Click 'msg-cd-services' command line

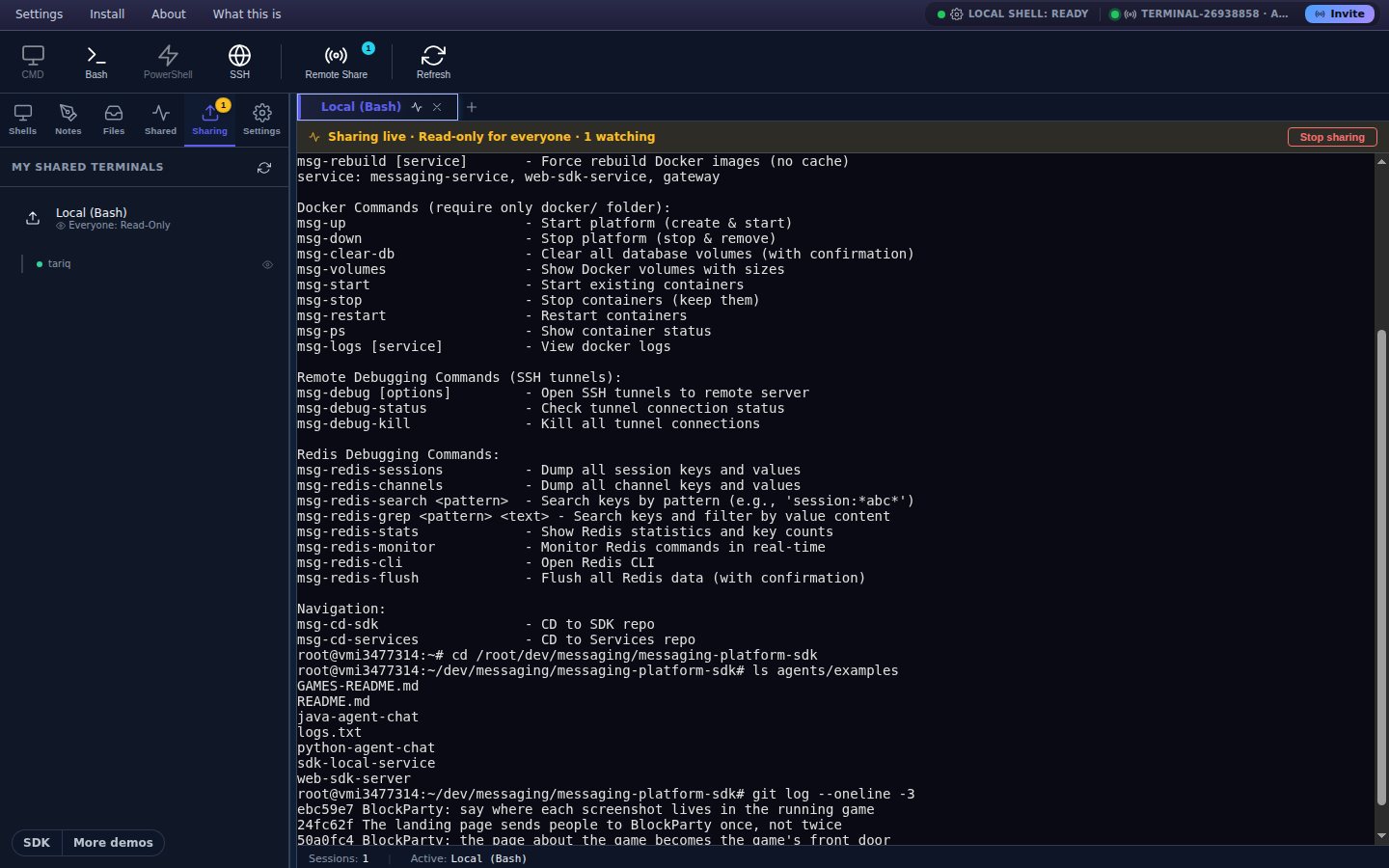point(496,640)
